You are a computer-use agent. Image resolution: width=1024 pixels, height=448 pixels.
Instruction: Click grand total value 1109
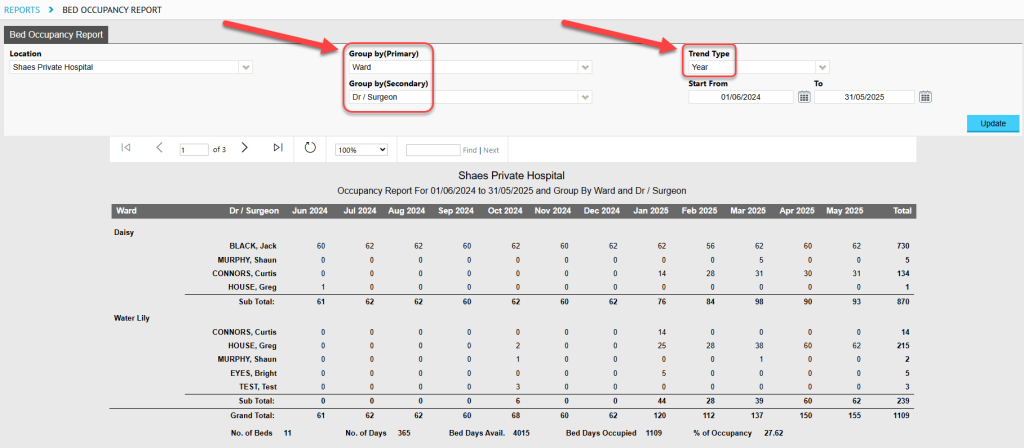(901, 415)
